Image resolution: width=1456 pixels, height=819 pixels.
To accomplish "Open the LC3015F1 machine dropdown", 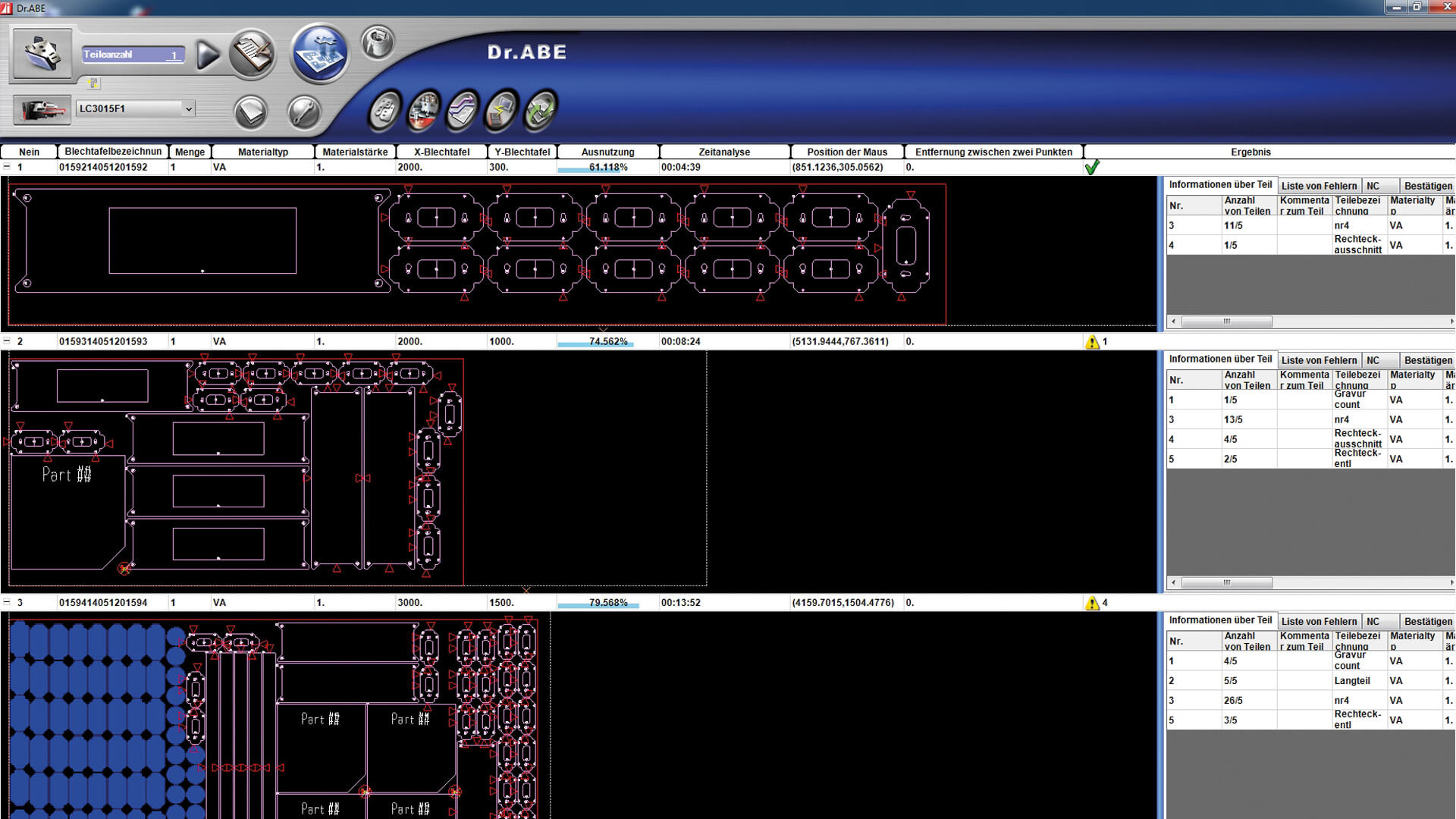I will (x=189, y=109).
